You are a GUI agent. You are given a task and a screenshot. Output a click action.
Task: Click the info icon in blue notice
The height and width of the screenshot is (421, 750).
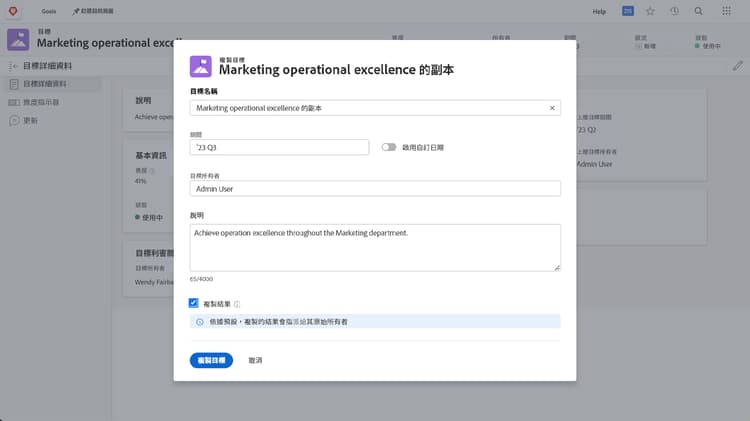tap(200, 322)
